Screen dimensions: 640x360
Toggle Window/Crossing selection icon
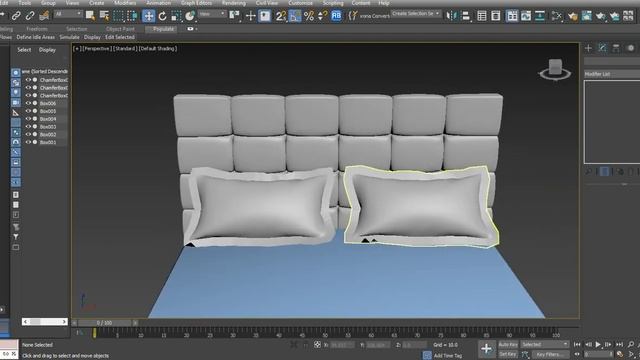(132, 16)
